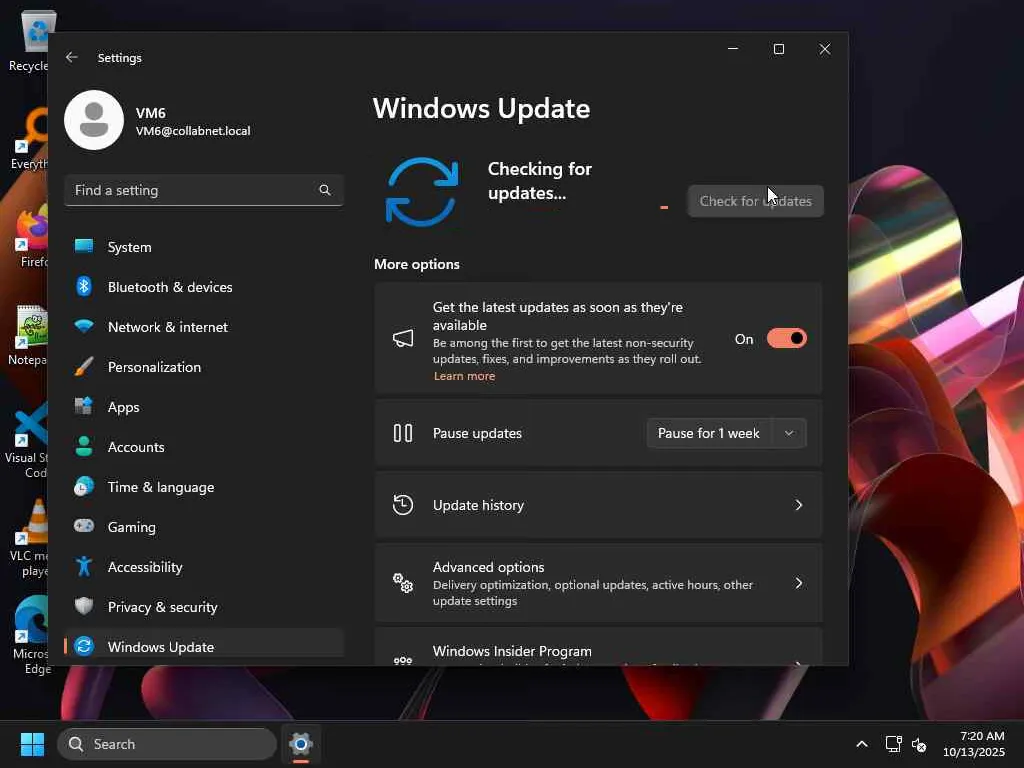Click the Settings gear on the taskbar
Screen dimensions: 1024x768
click(x=301, y=744)
